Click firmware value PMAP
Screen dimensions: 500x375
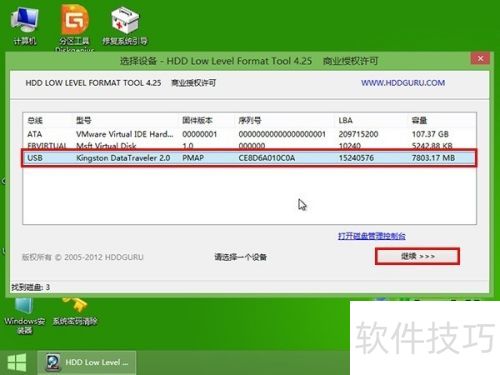point(193,158)
